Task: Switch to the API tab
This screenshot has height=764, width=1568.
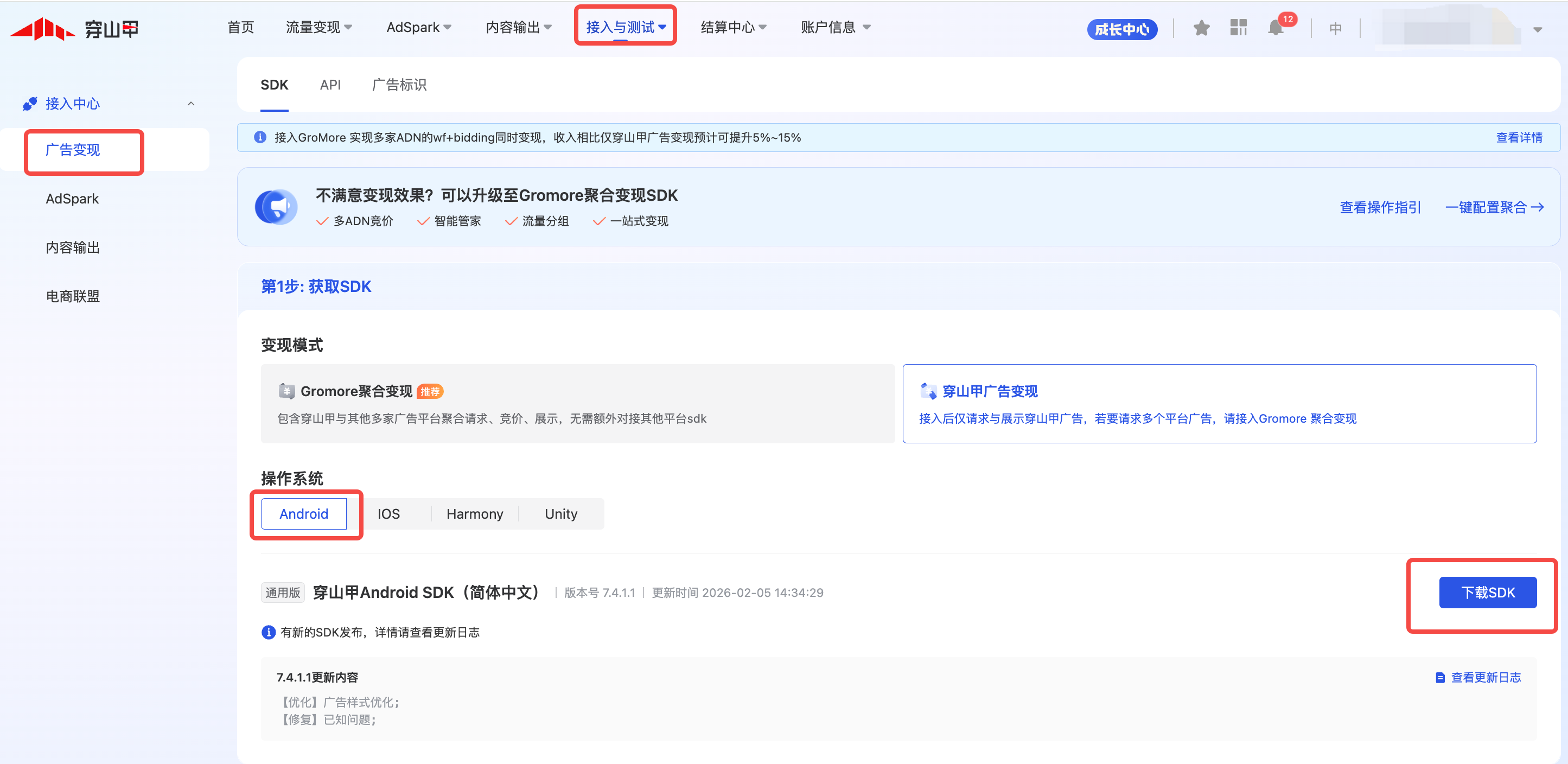Action: [330, 85]
